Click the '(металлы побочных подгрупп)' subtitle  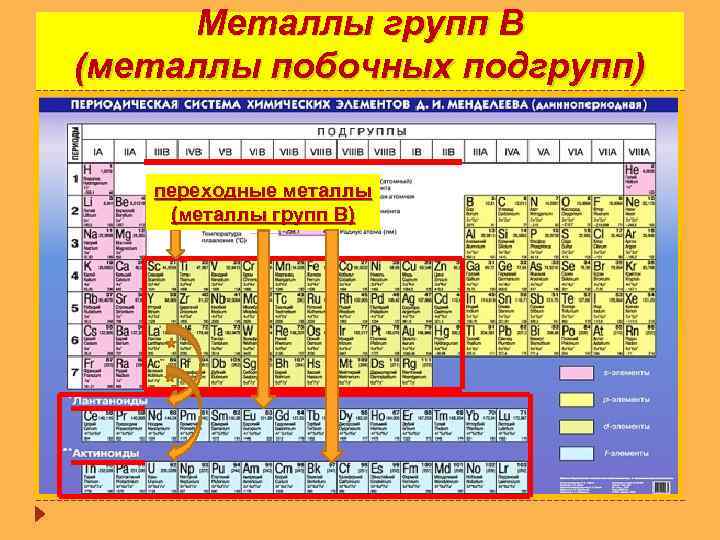click(x=360, y=68)
